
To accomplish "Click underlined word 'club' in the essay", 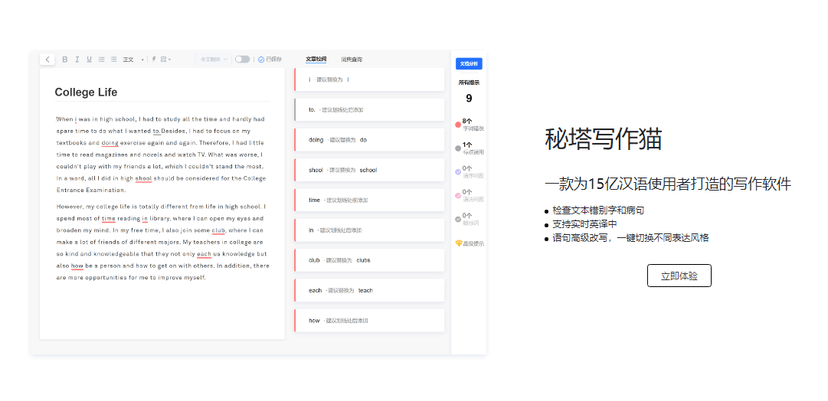I will (x=218, y=230).
